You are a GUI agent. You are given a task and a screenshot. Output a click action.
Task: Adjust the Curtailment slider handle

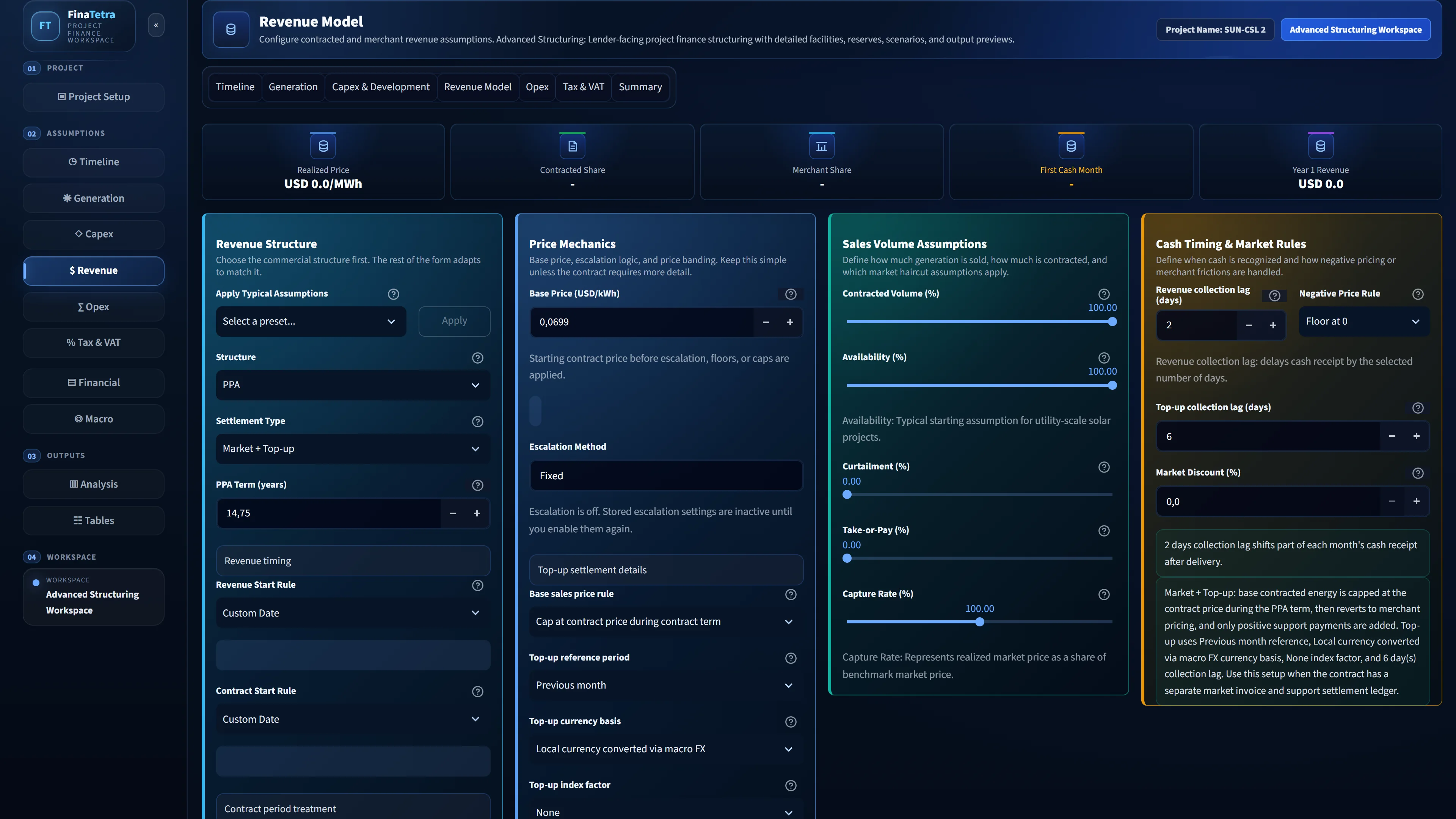(x=847, y=495)
